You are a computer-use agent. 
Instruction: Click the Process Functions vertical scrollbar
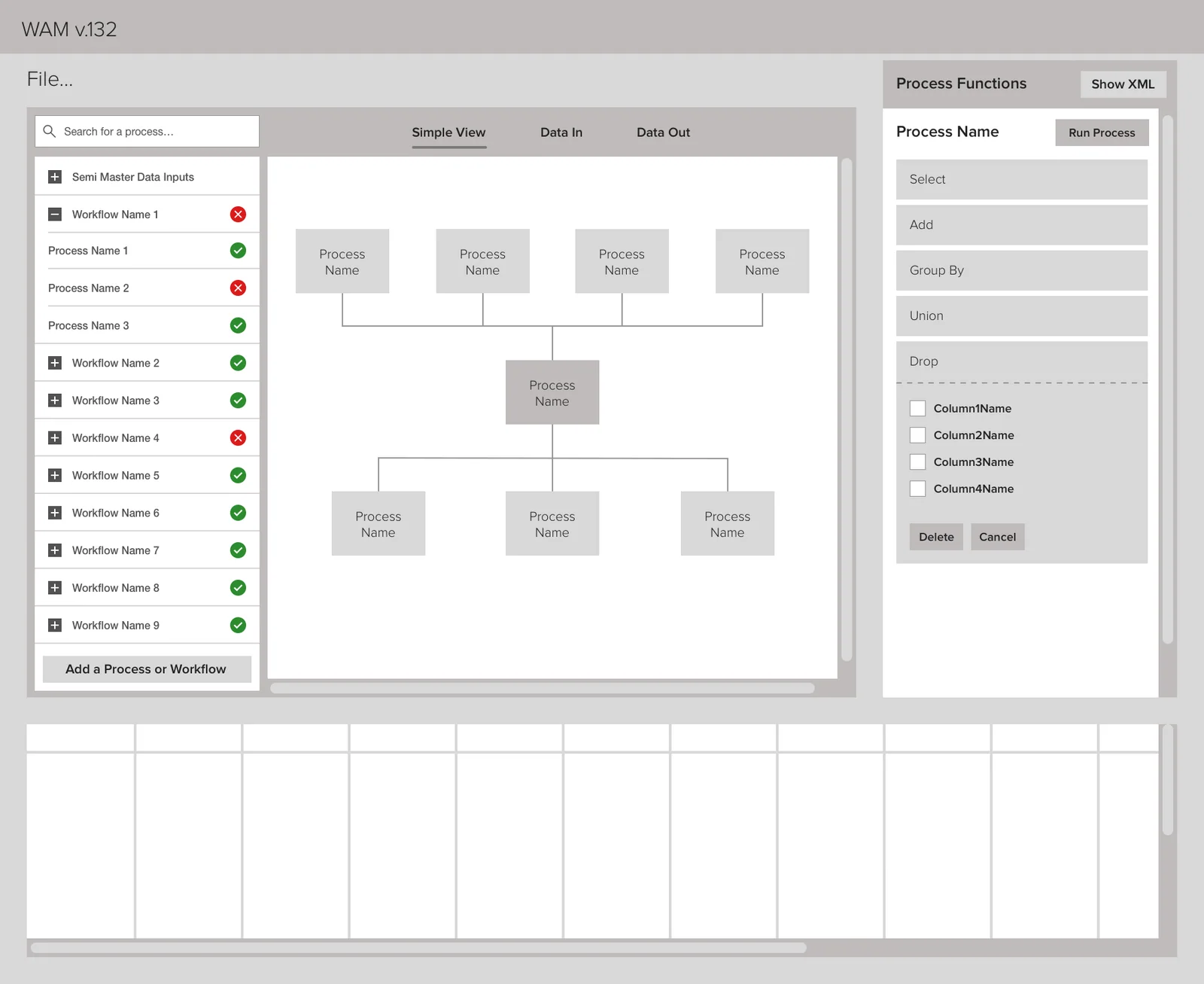(1168, 379)
